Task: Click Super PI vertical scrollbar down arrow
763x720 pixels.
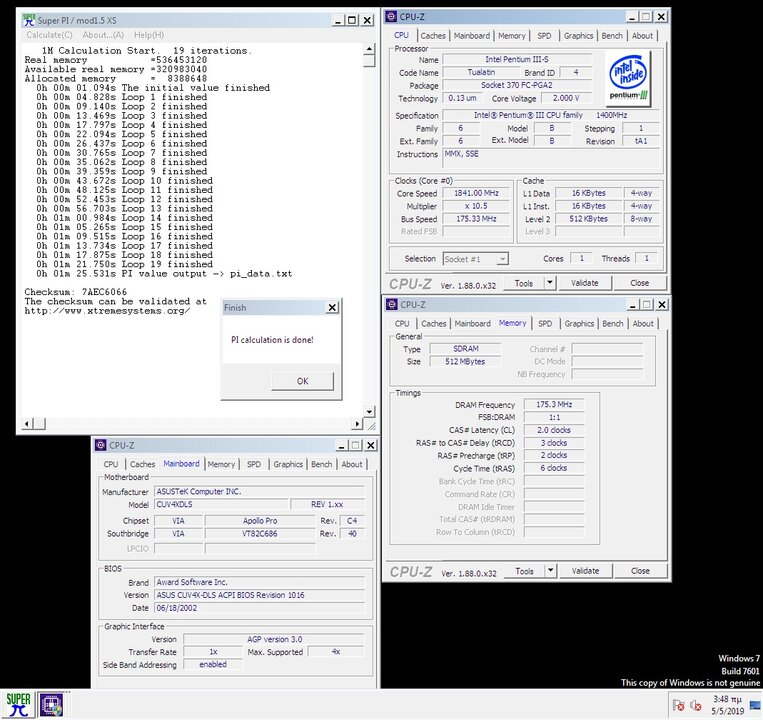Action: 369,412
